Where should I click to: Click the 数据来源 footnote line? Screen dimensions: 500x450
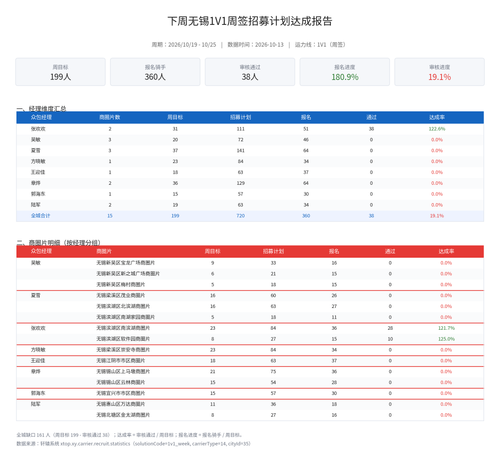(133, 444)
